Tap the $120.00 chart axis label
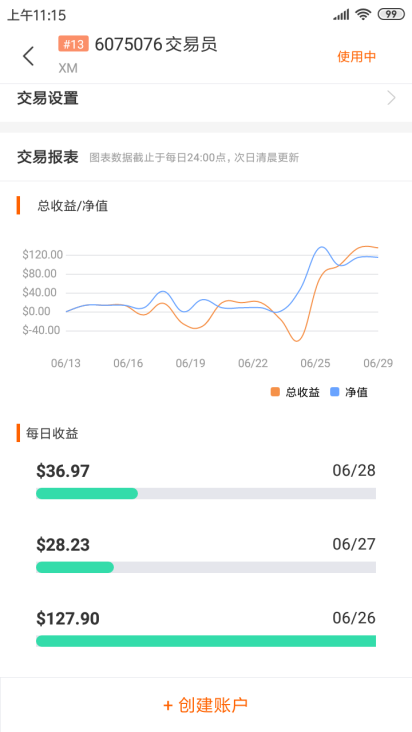The height and width of the screenshot is (732, 412). pyautogui.click(x=42, y=254)
